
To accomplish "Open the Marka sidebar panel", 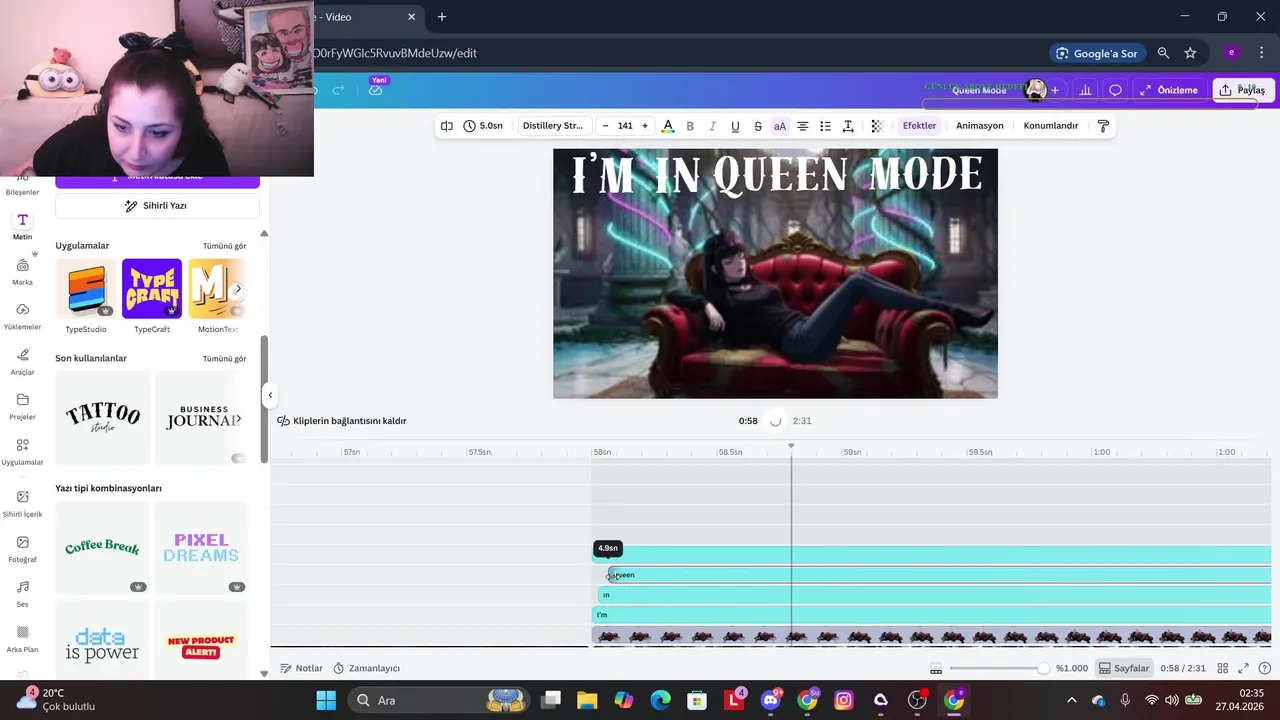I will pos(22,272).
